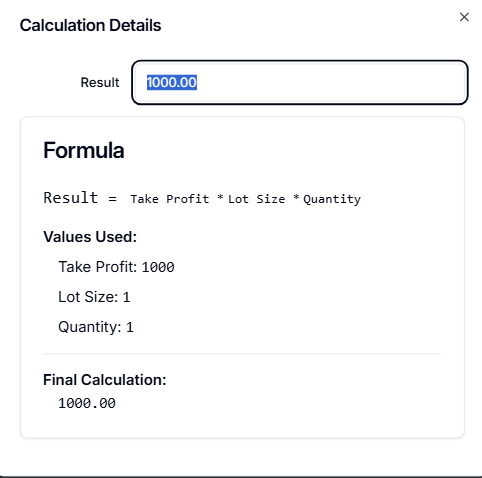Click the Formula heading
Screen dimensions: 482x478
[x=84, y=150]
